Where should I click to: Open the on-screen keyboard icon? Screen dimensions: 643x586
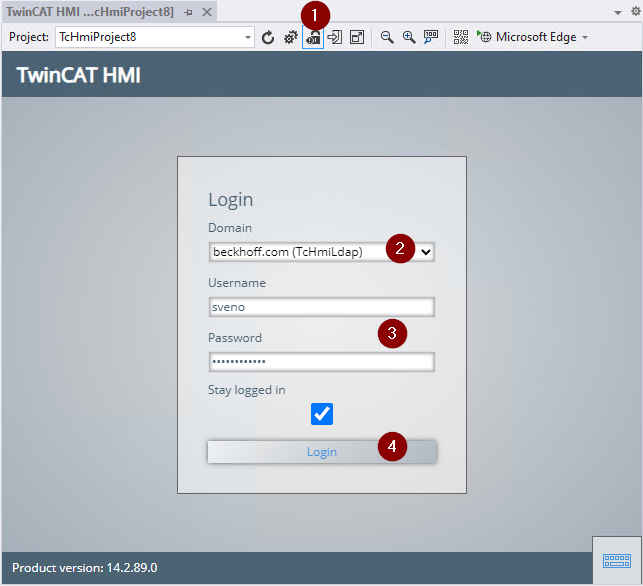[x=617, y=561]
